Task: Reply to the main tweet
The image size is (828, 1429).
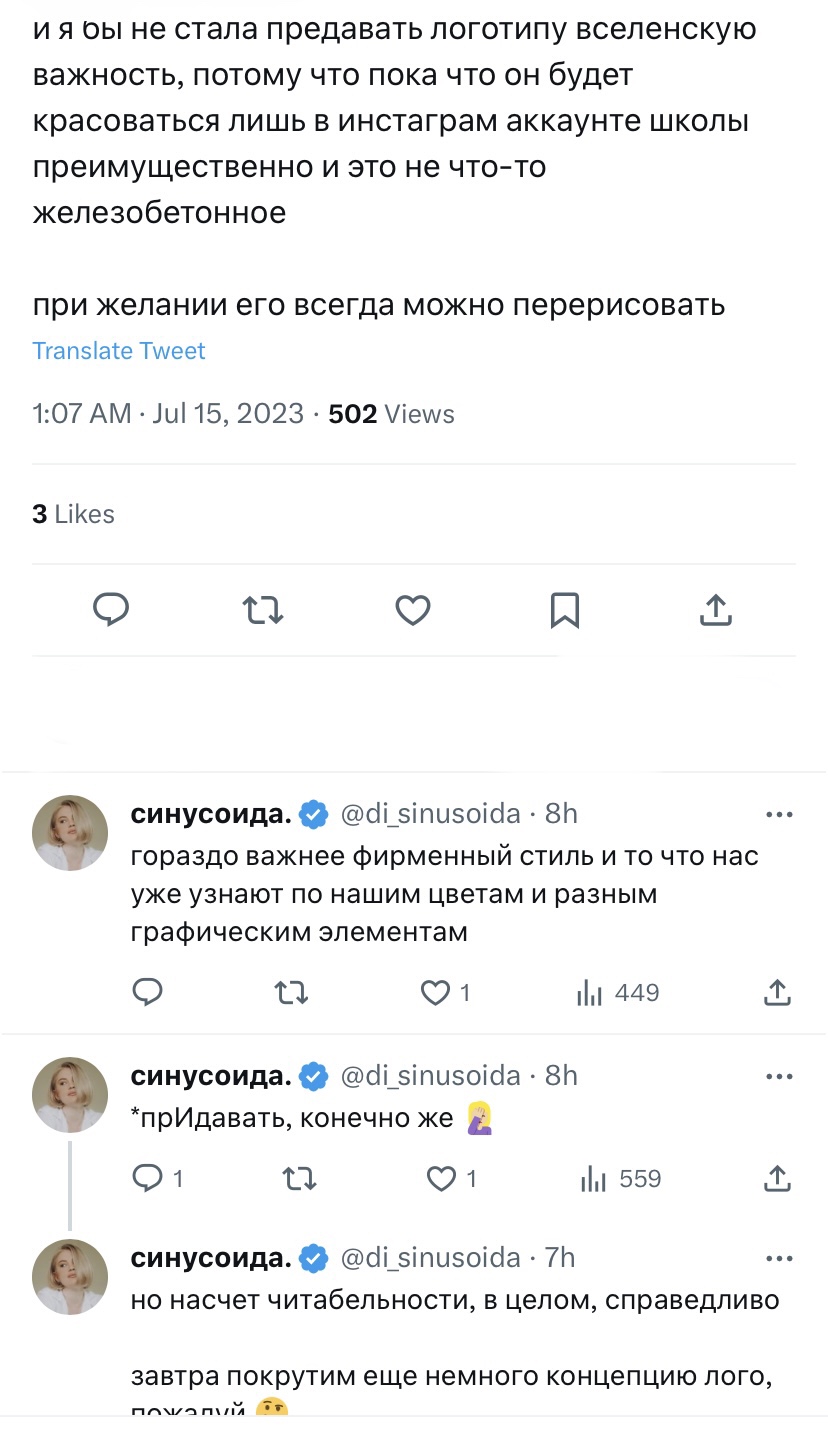Action: [x=111, y=609]
